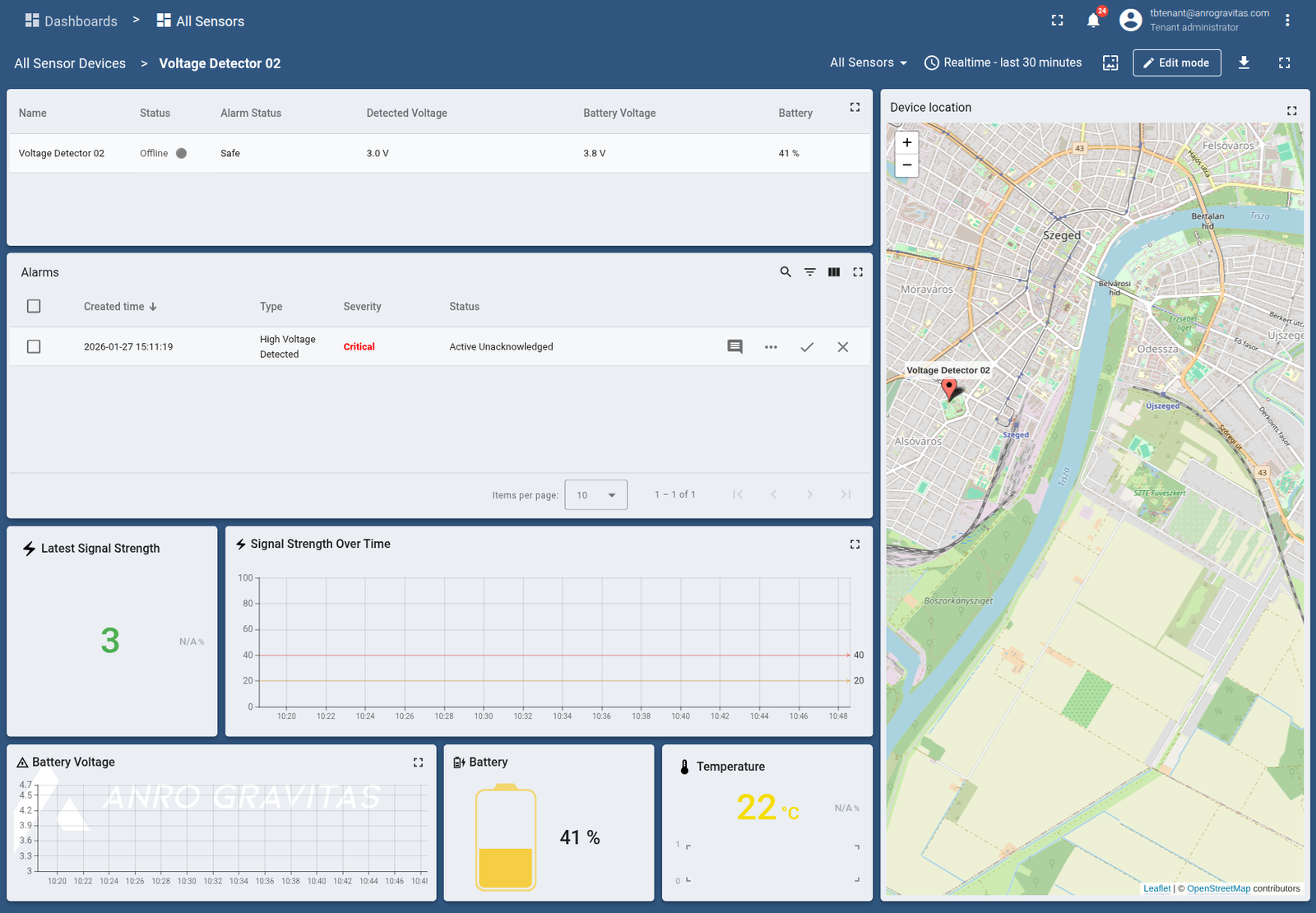Open All Sensors state dropdown

click(x=868, y=63)
